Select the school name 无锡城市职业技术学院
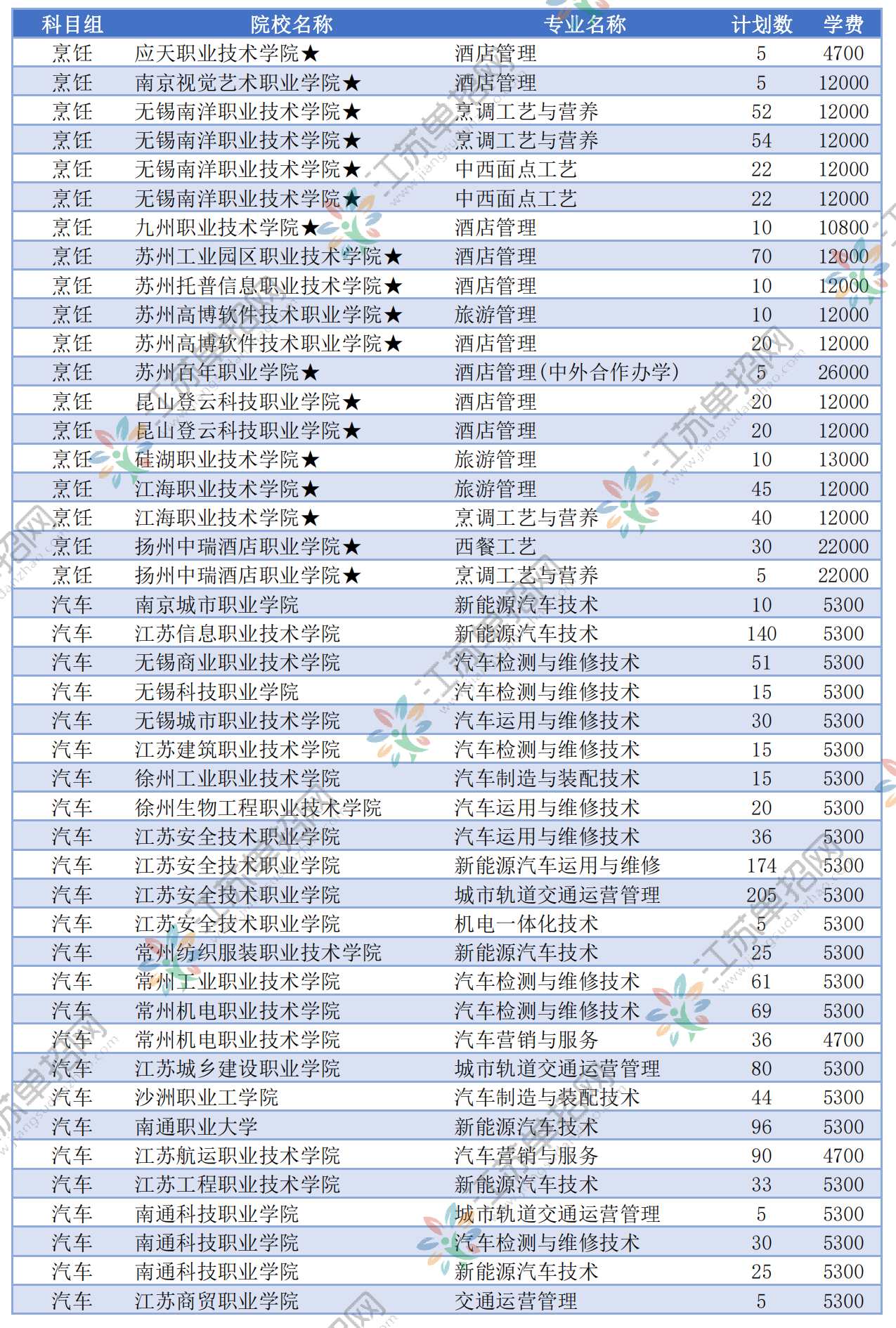Screen dimensions: 896x1328 pyautogui.click(x=238, y=721)
